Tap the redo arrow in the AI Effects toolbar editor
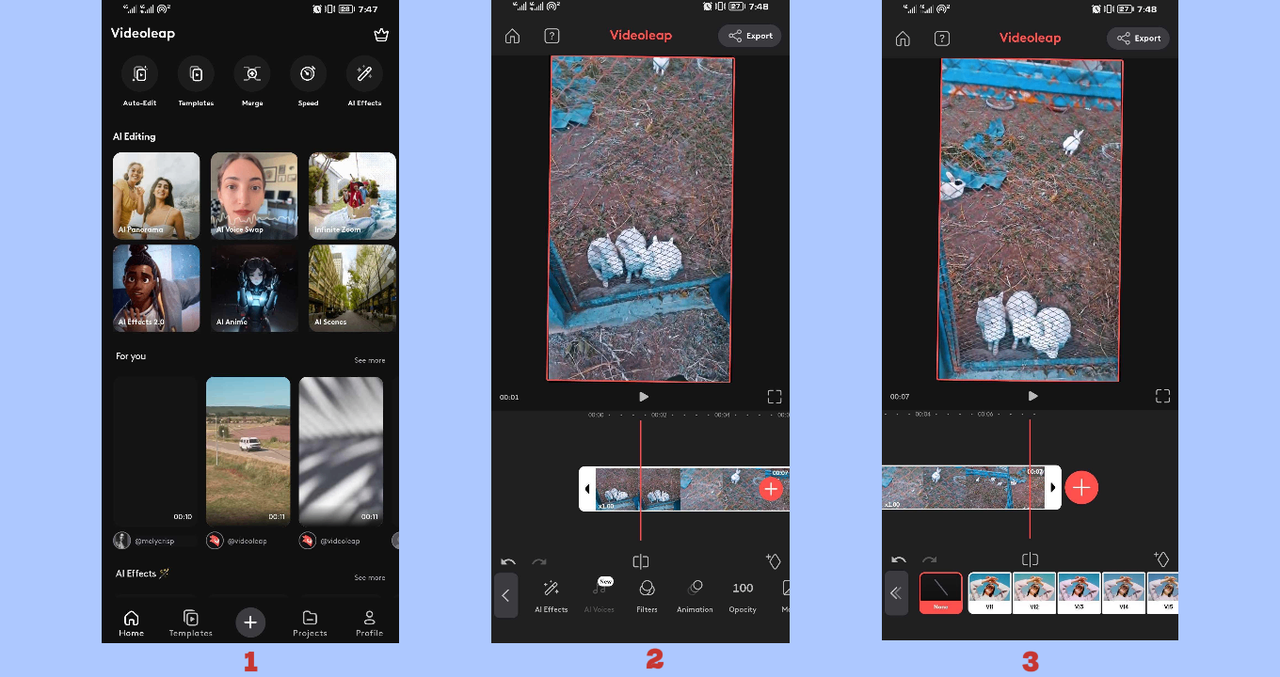 coord(539,562)
